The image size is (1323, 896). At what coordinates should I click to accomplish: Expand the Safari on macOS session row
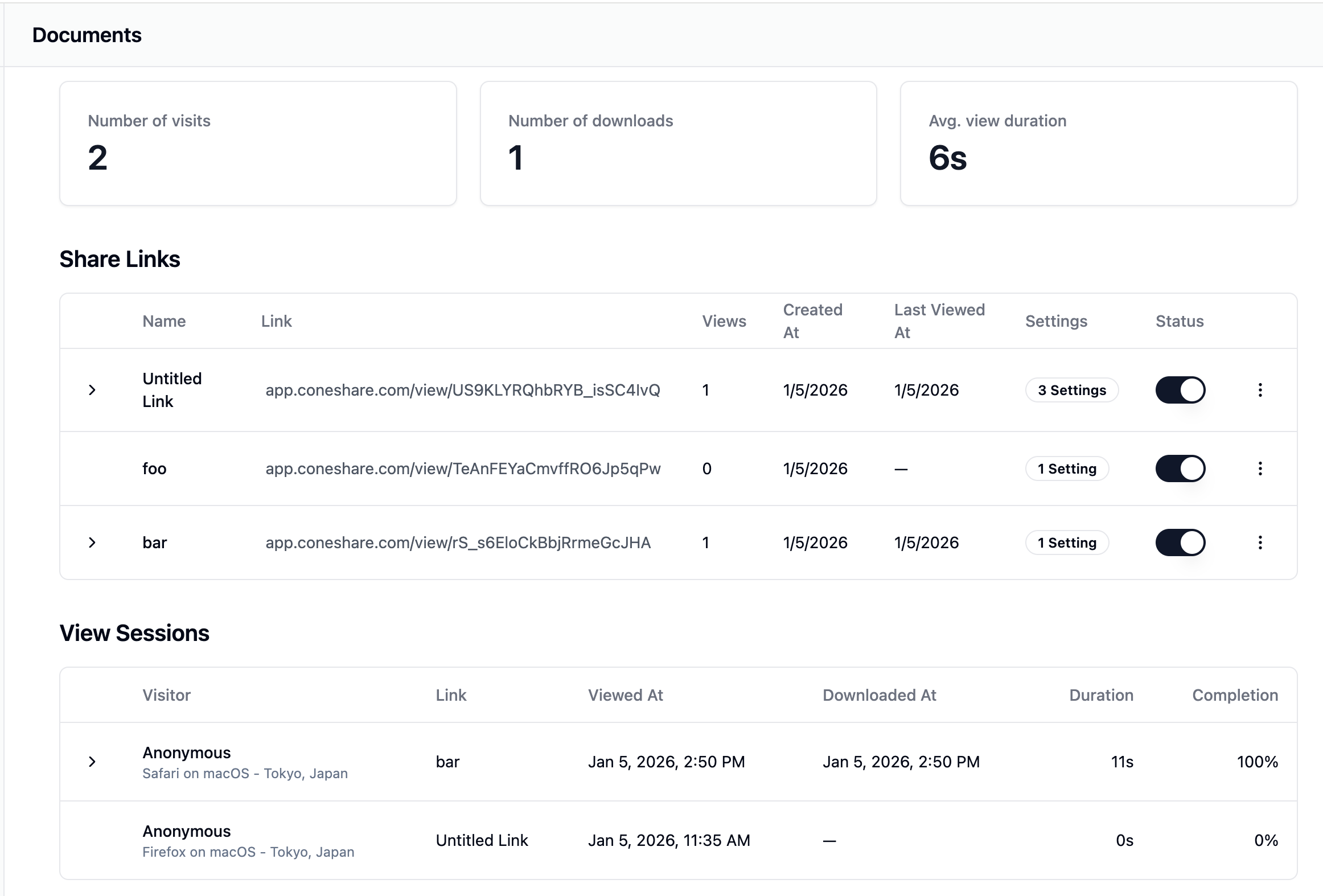pyautogui.click(x=93, y=762)
